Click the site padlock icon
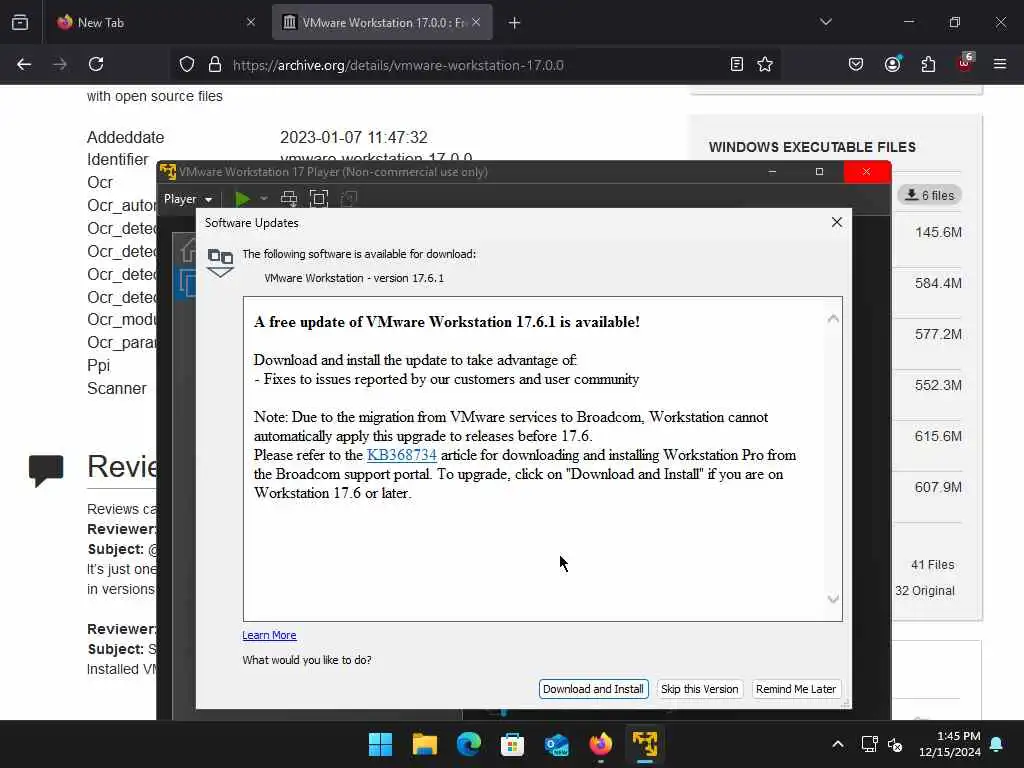1024x768 pixels. pyautogui.click(x=215, y=65)
